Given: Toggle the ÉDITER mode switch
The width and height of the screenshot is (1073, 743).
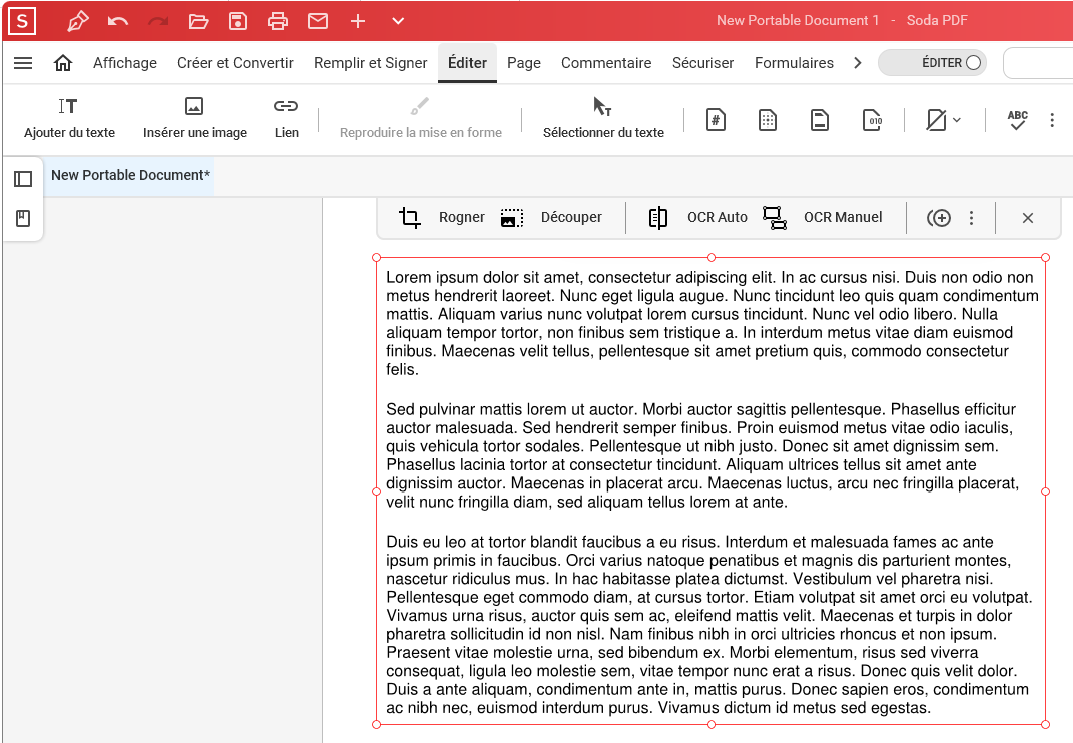Looking at the screenshot, I should point(932,63).
